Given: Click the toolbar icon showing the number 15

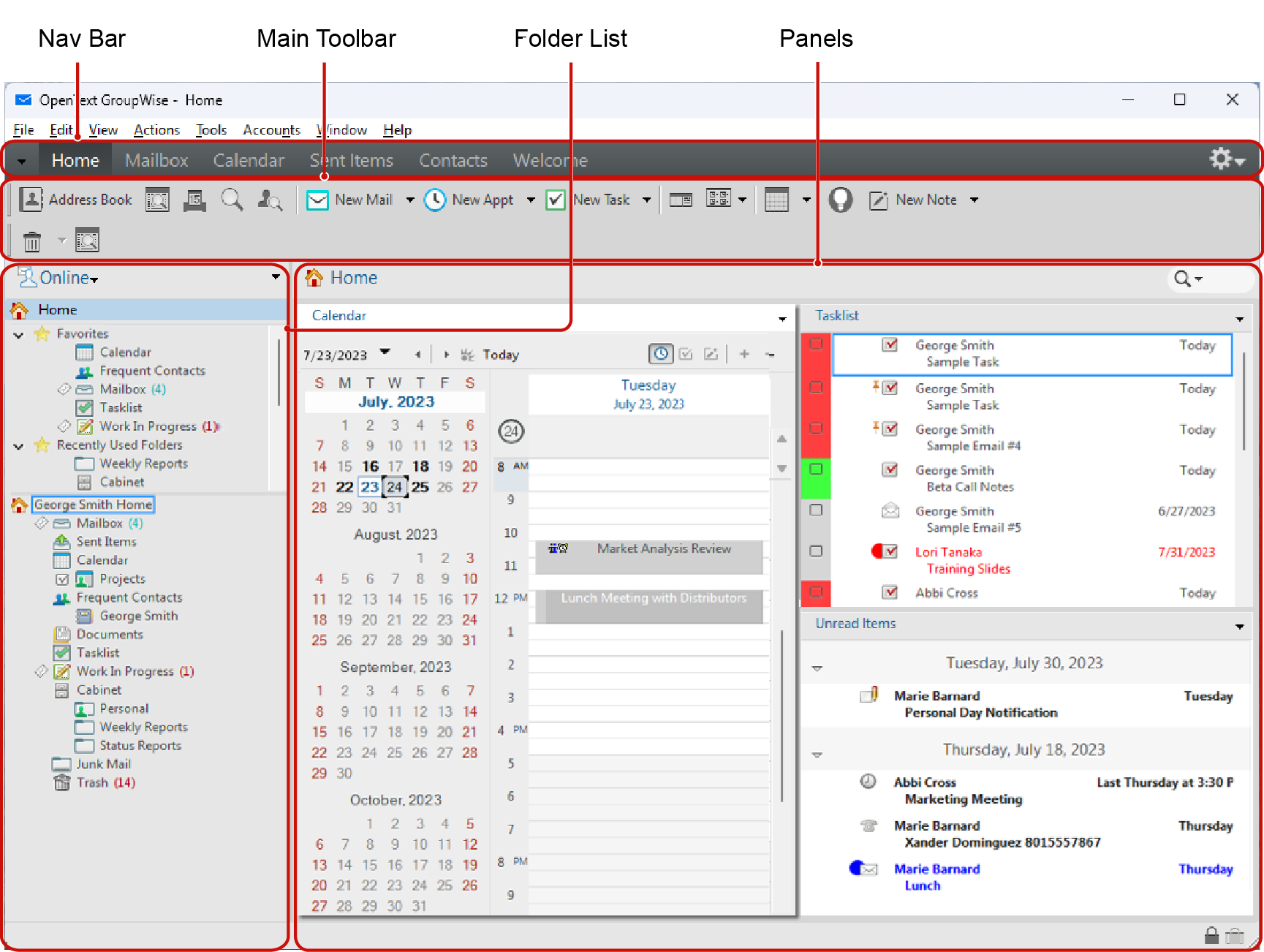Looking at the screenshot, I should tap(194, 200).
